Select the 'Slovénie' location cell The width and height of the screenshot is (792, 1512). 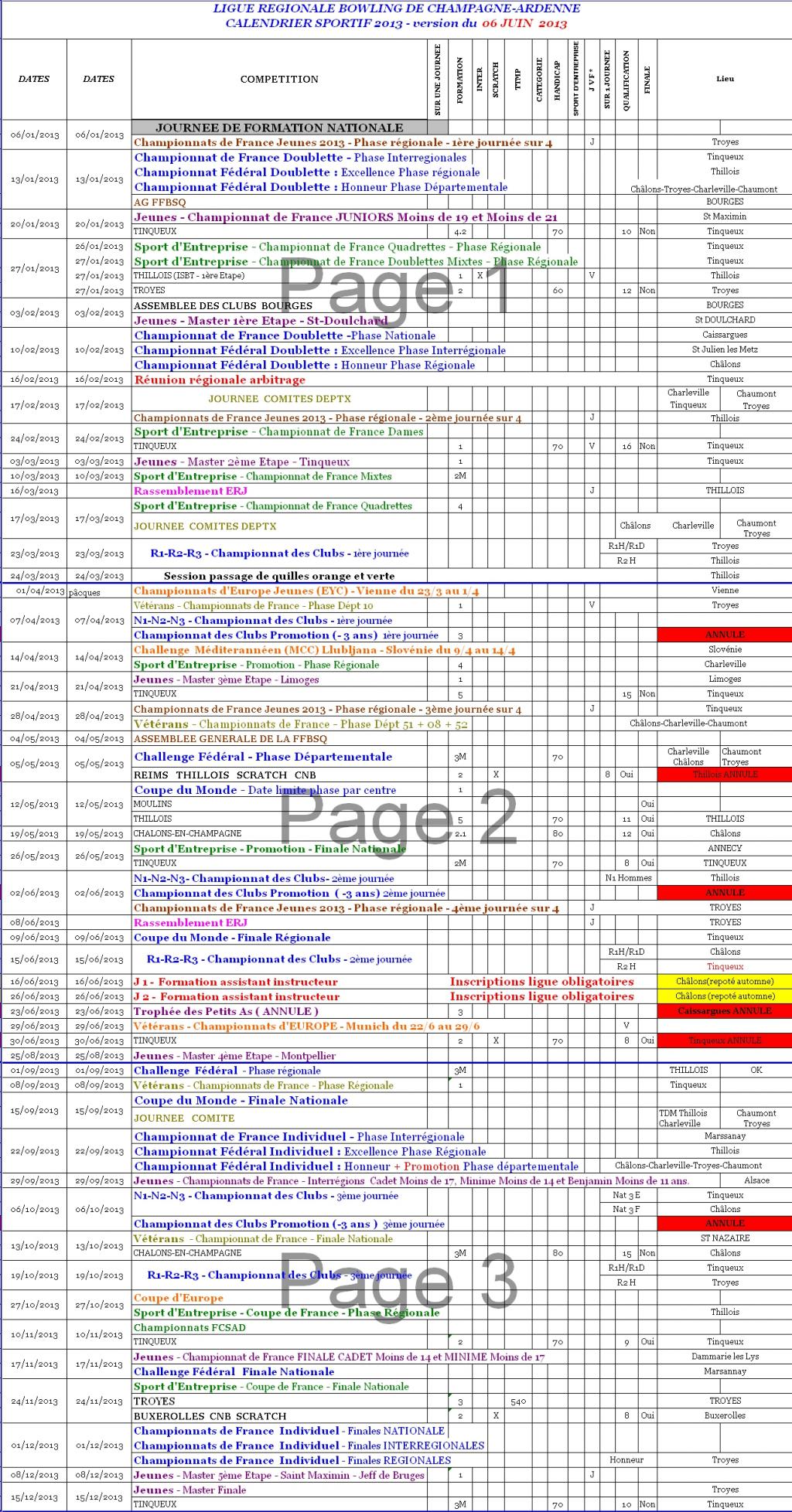click(x=725, y=649)
